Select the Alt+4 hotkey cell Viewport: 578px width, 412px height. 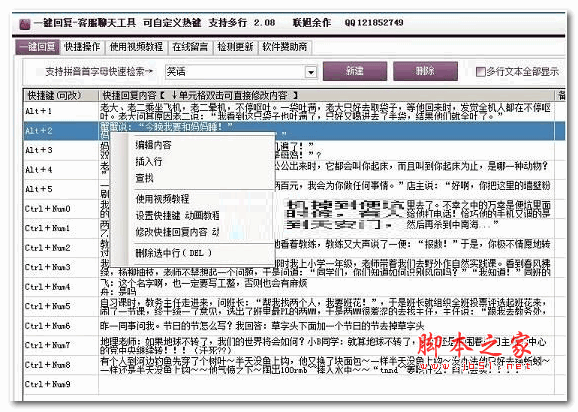pyautogui.click(x=61, y=170)
